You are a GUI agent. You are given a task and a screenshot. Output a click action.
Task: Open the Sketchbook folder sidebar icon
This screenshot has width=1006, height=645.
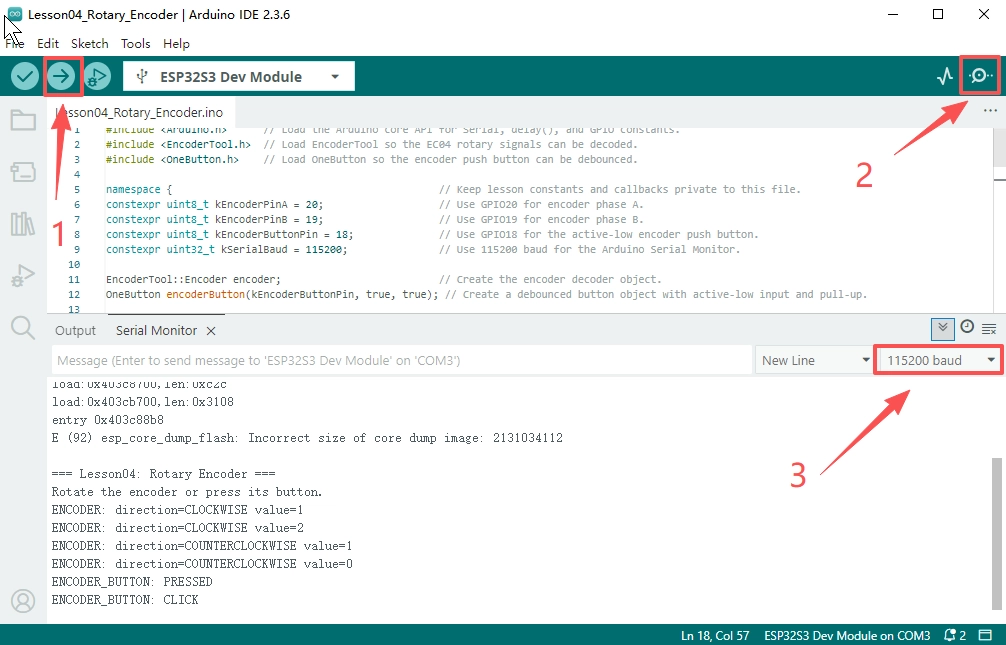[23, 120]
